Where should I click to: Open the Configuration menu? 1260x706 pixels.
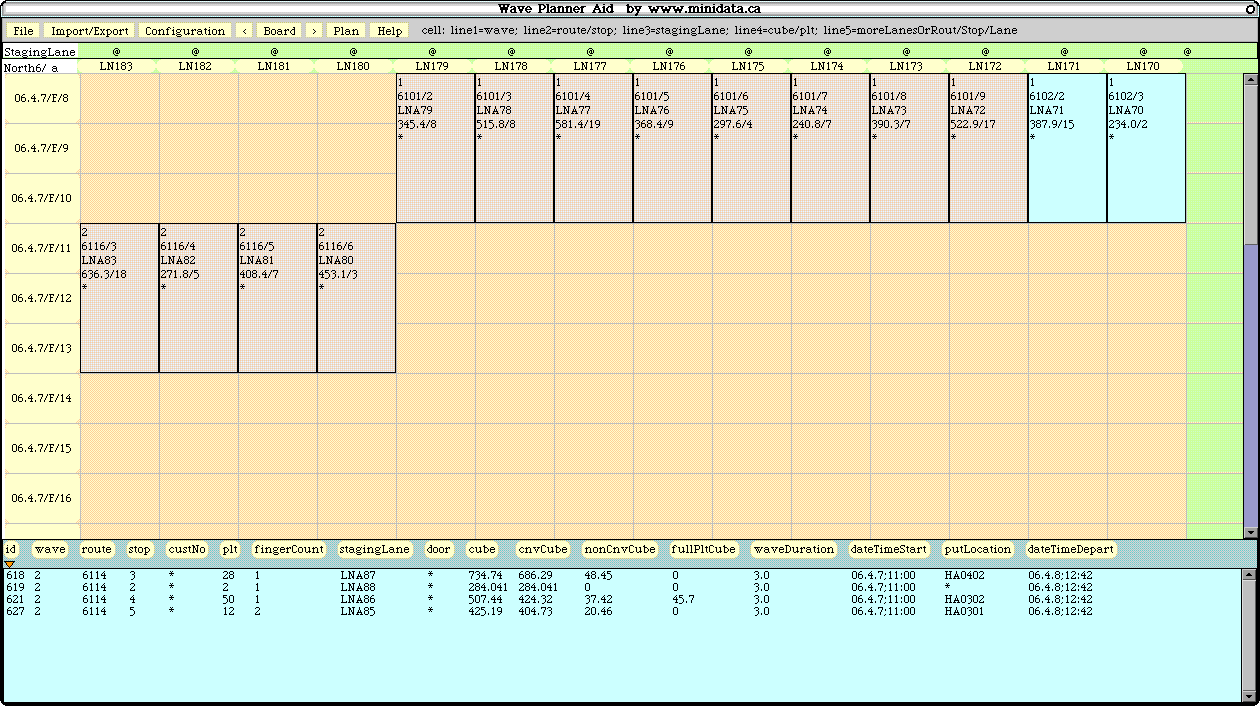tap(185, 31)
